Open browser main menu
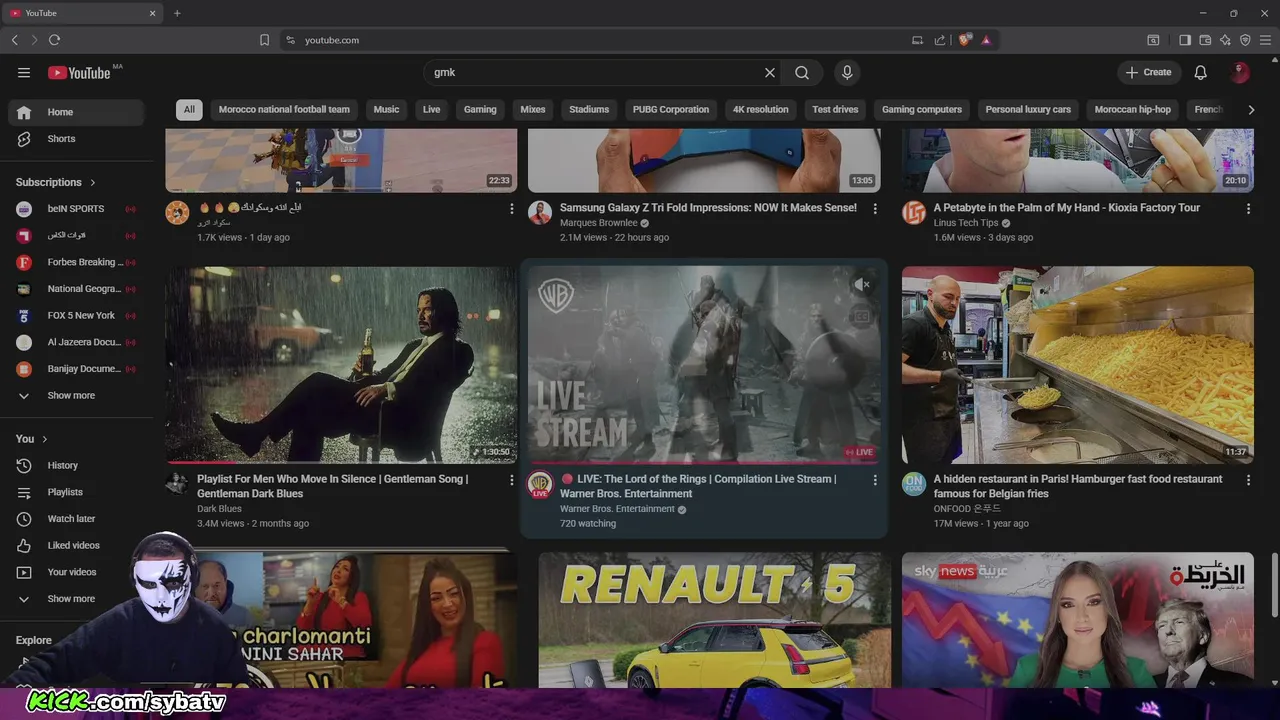 pyautogui.click(x=1265, y=40)
